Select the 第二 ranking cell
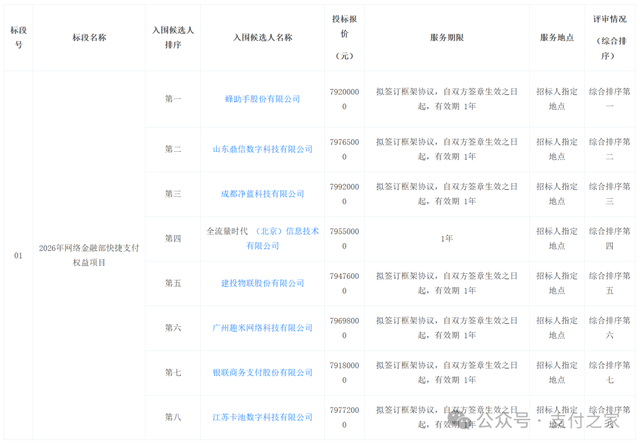640x446 pixels. [x=173, y=149]
